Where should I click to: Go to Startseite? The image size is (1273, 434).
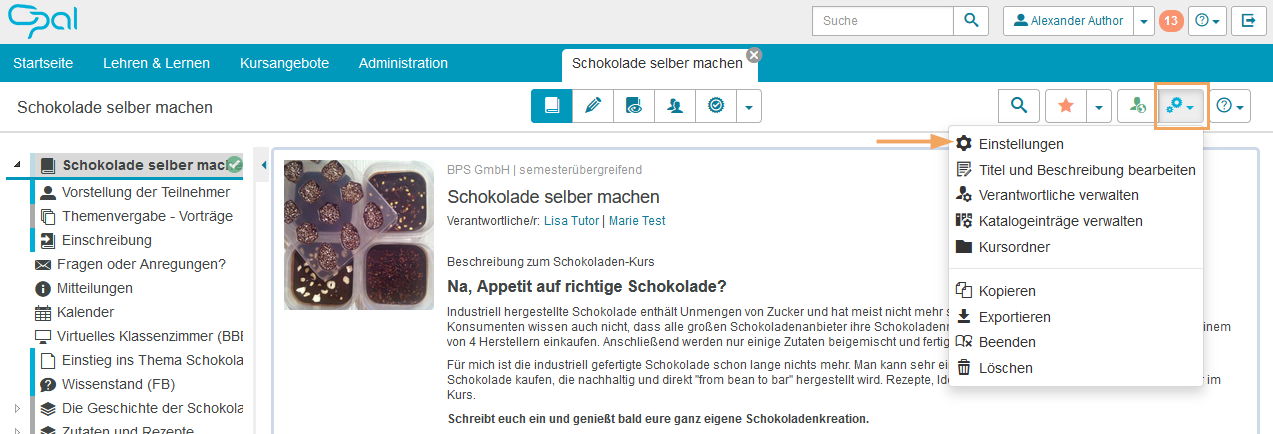pyautogui.click(x=43, y=63)
